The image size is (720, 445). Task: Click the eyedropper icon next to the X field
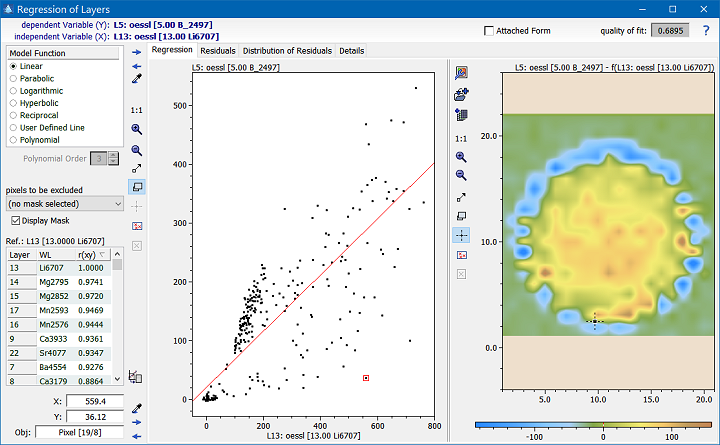137,408
